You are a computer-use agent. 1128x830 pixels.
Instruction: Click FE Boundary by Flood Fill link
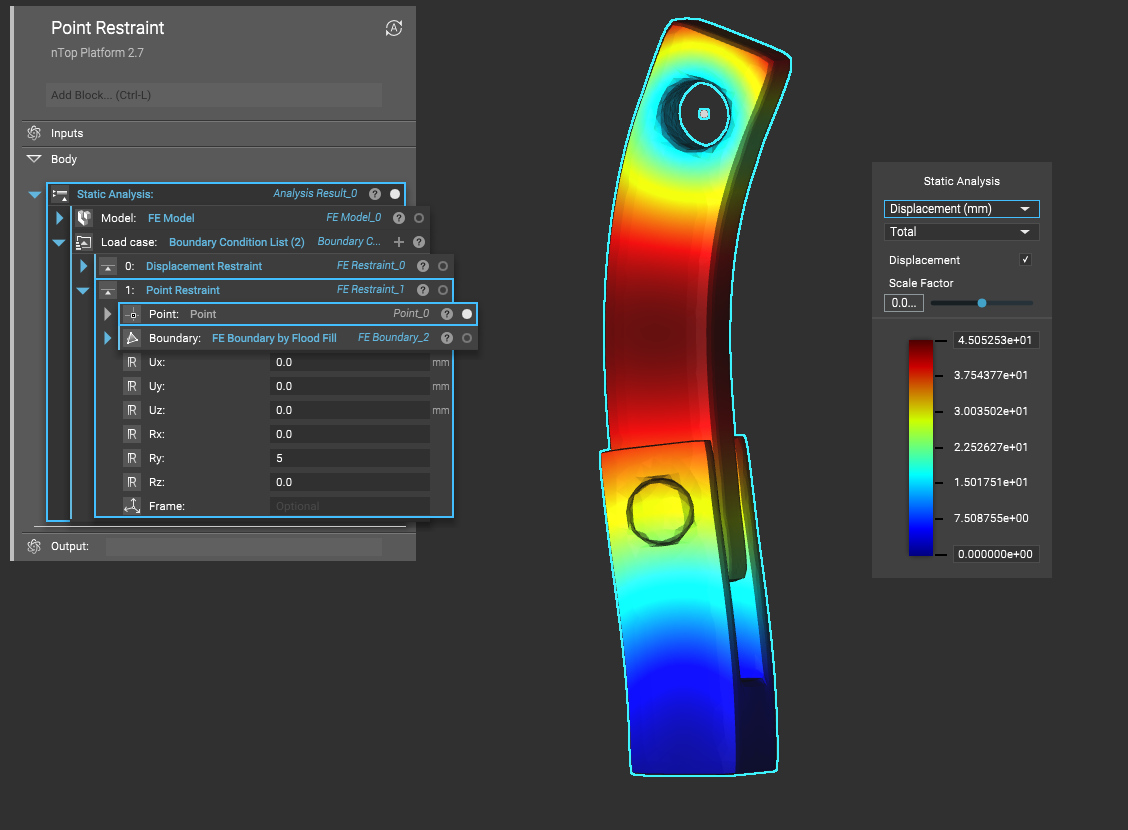point(274,338)
